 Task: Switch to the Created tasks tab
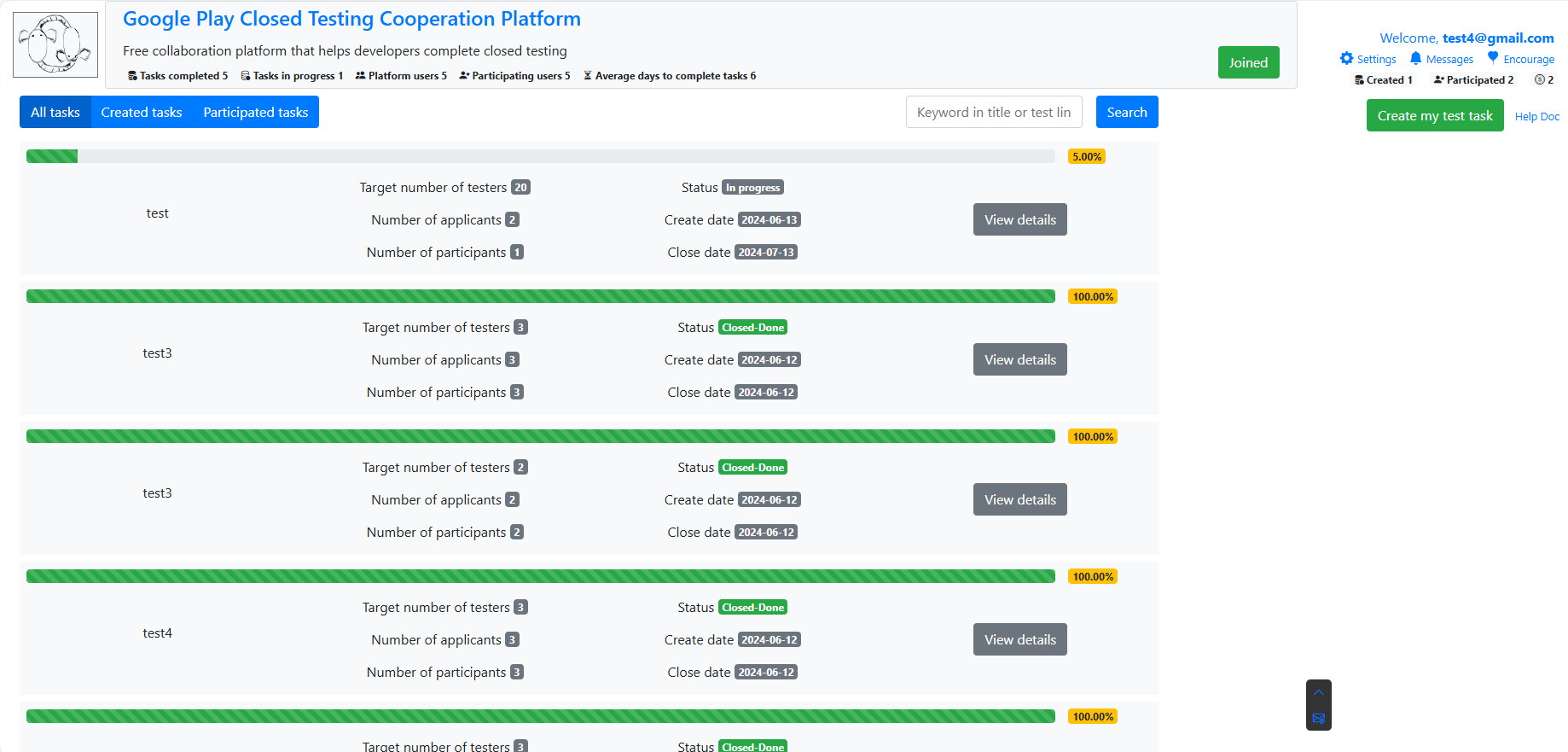pos(142,112)
